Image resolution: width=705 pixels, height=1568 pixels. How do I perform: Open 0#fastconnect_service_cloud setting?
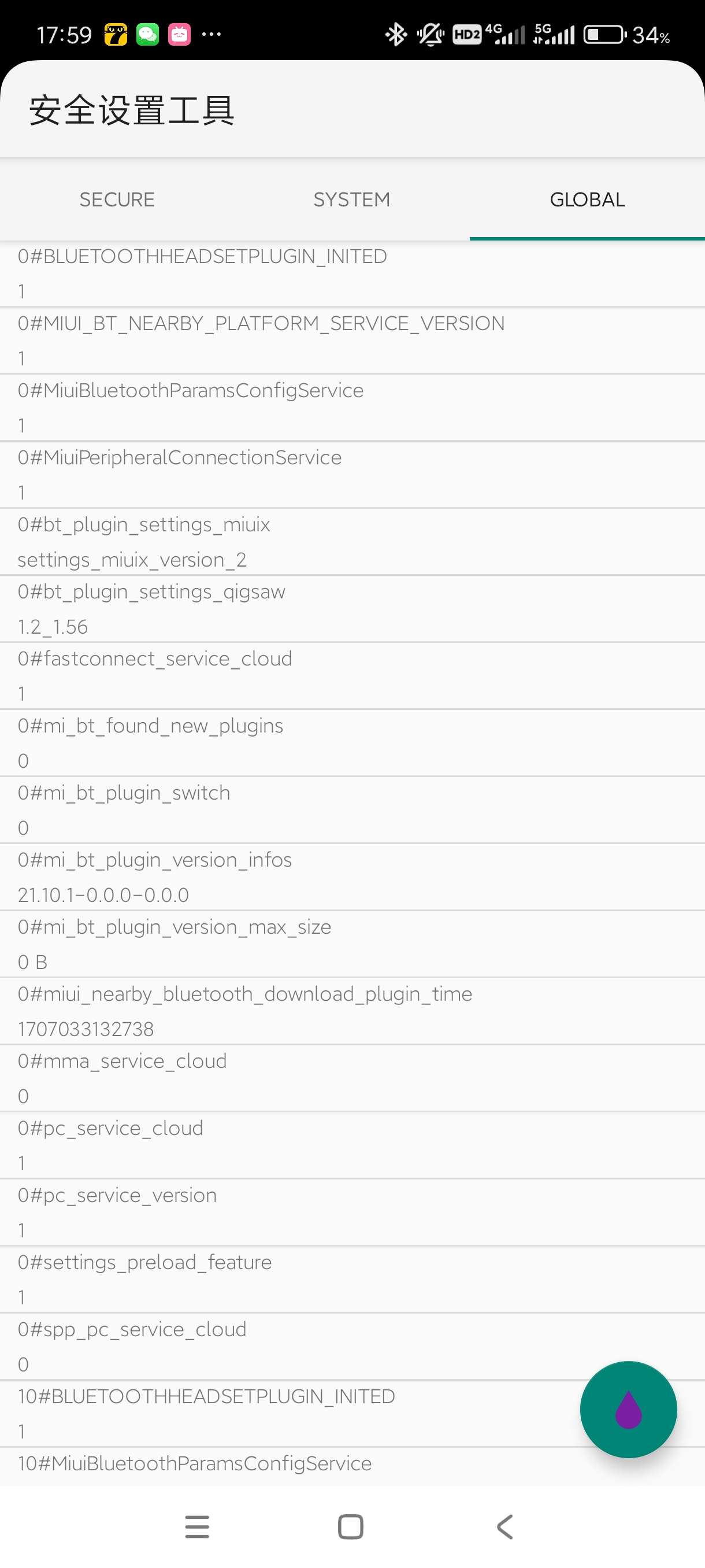coord(352,676)
